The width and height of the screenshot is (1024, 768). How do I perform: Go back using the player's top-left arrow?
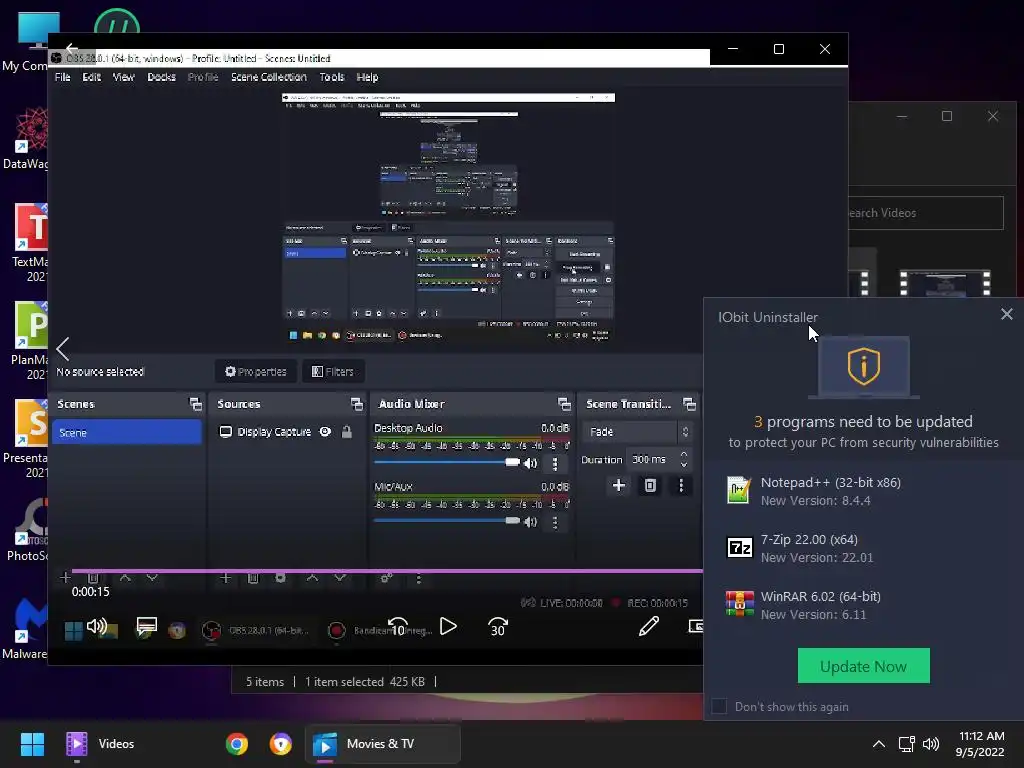(72, 48)
